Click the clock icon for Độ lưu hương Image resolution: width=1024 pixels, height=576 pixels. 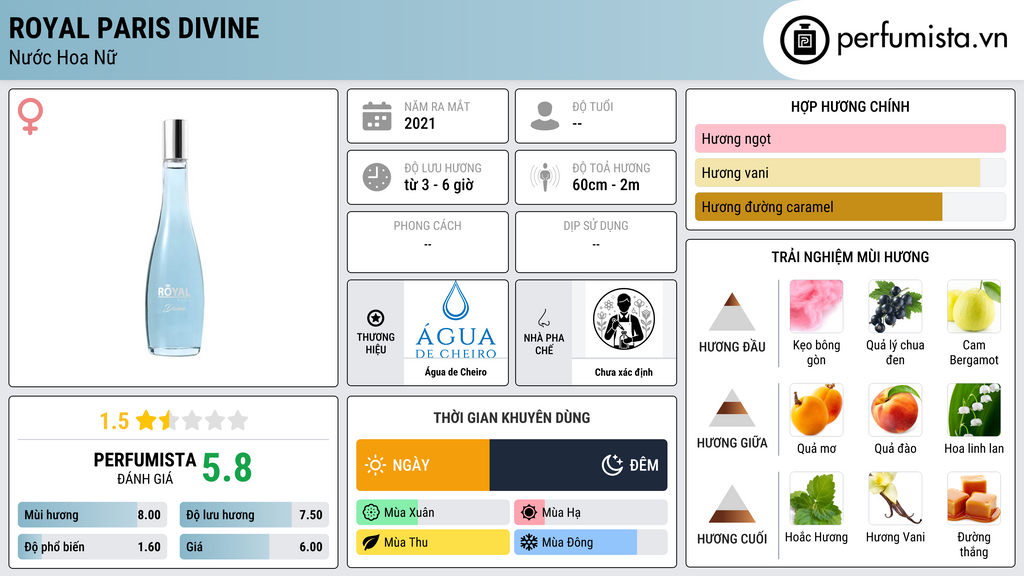[x=377, y=177]
